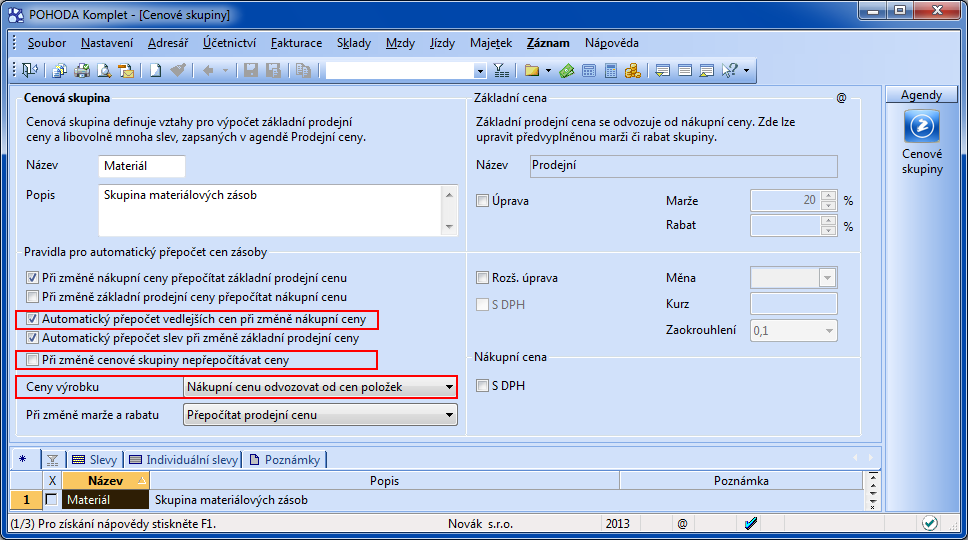
Task: Switch to the Slevy tab
Action: click(x=94, y=460)
